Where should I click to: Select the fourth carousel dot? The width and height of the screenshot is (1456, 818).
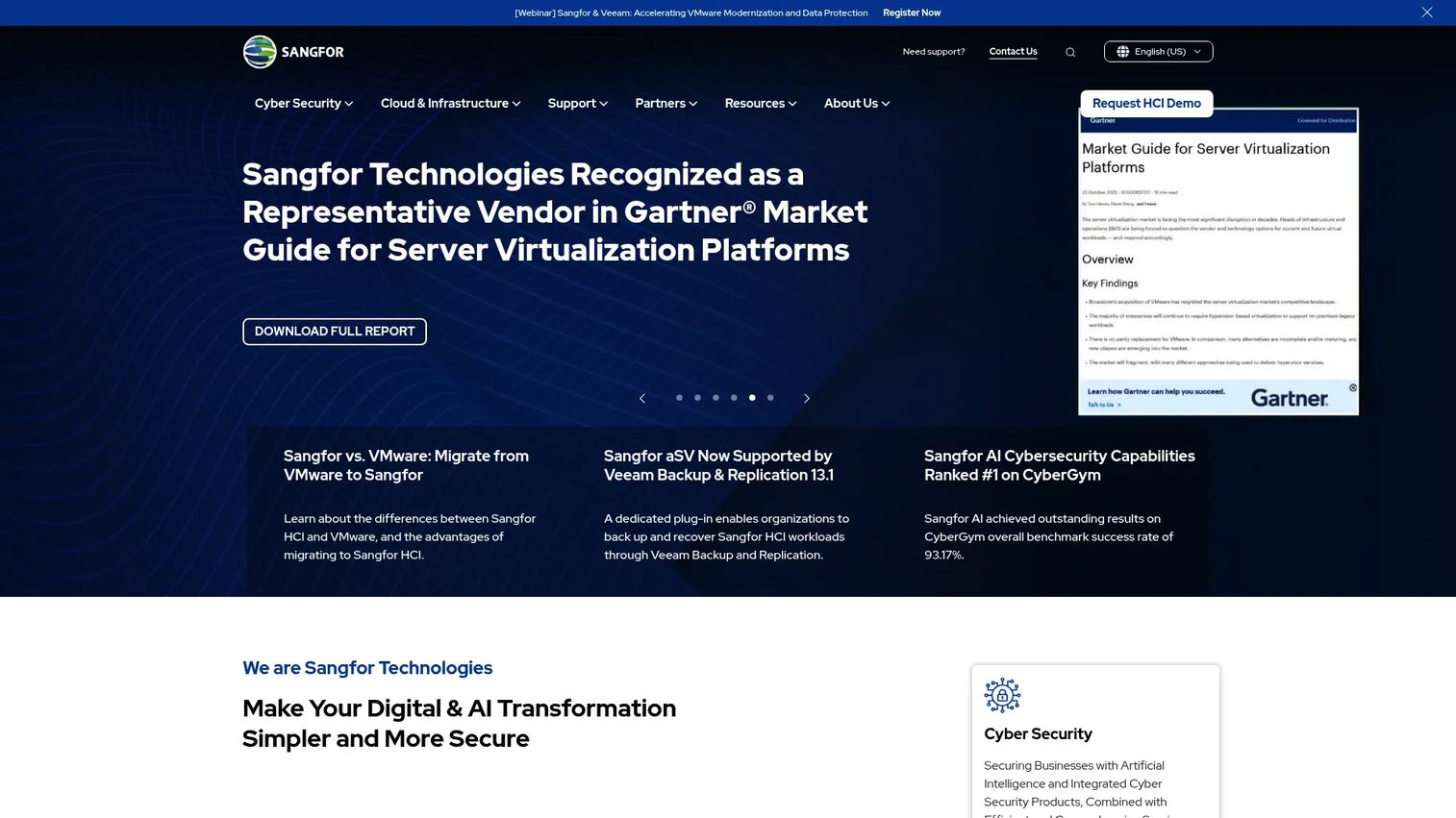tap(734, 398)
